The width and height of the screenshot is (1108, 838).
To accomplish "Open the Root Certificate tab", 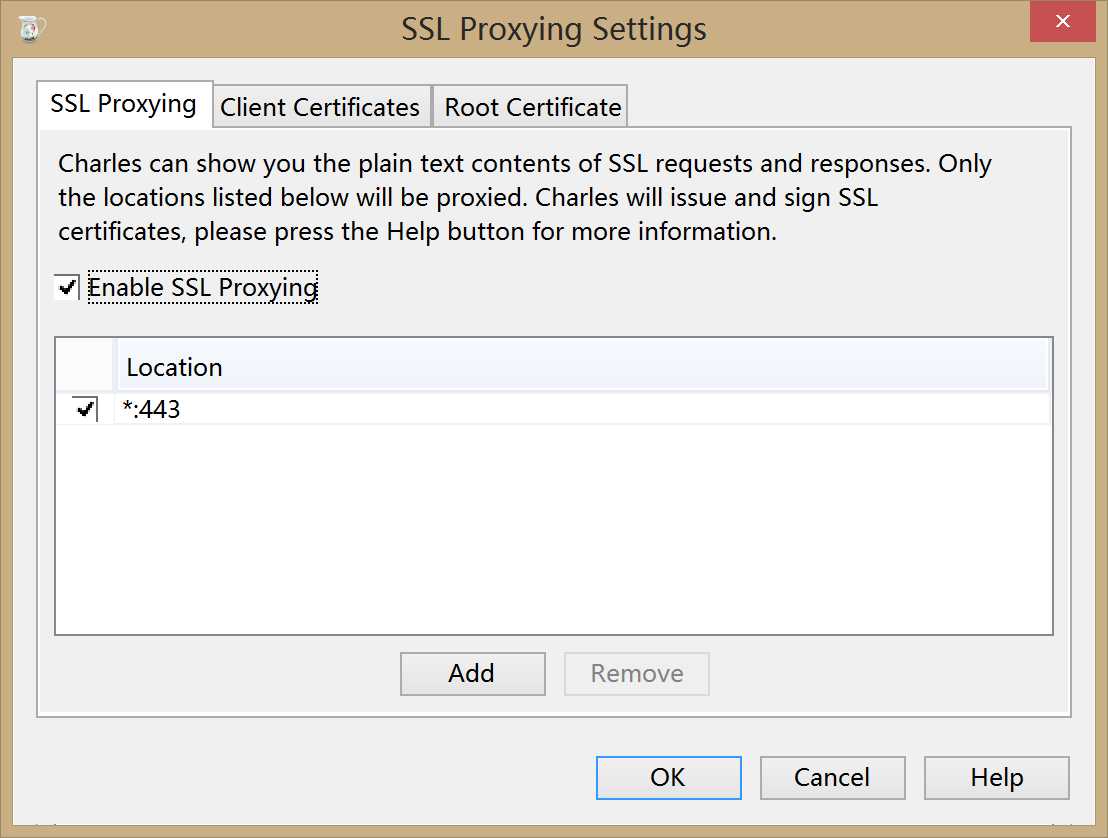I will [532, 107].
